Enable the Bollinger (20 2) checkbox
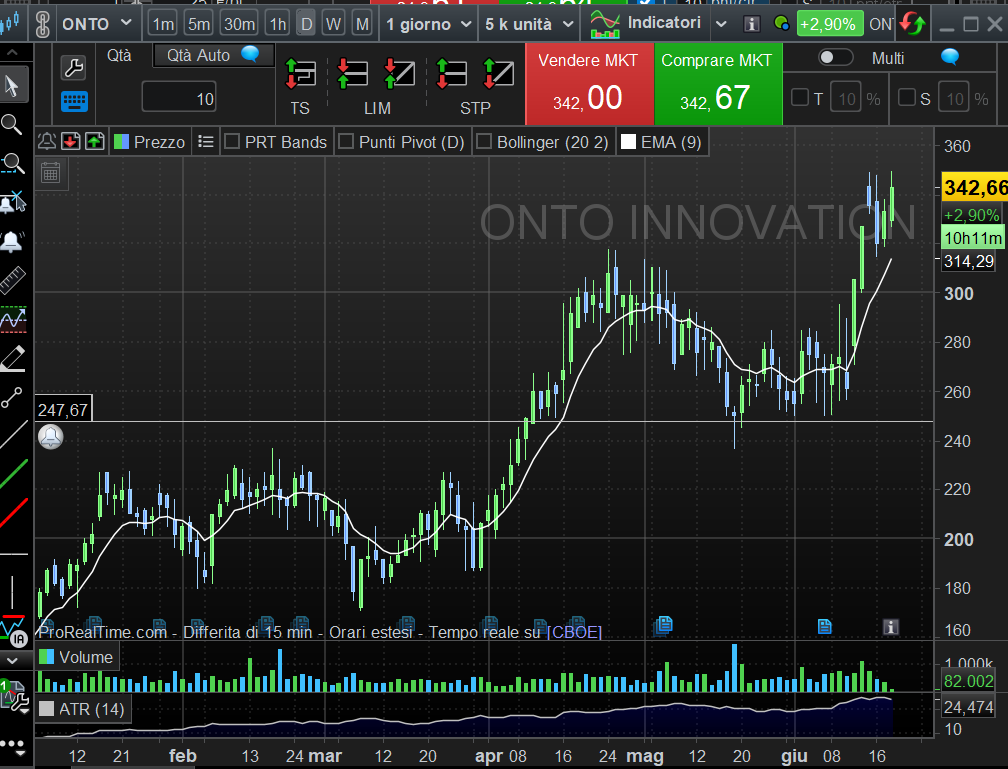 (484, 141)
